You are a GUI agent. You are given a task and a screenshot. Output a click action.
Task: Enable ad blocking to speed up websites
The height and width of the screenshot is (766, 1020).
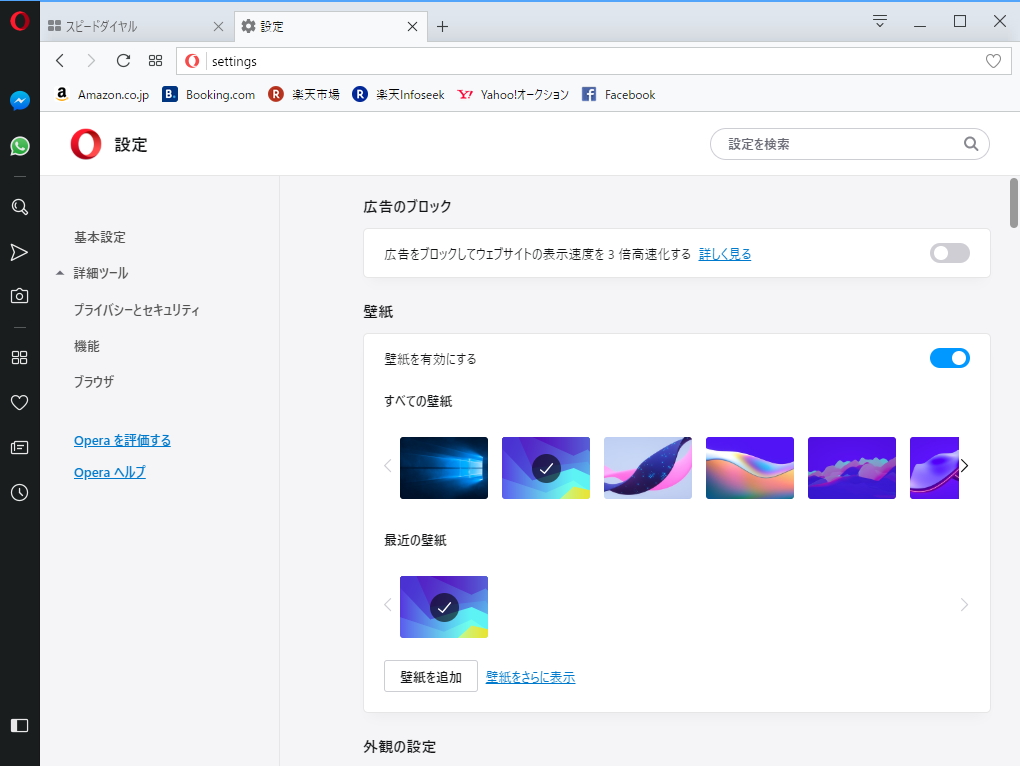click(948, 253)
